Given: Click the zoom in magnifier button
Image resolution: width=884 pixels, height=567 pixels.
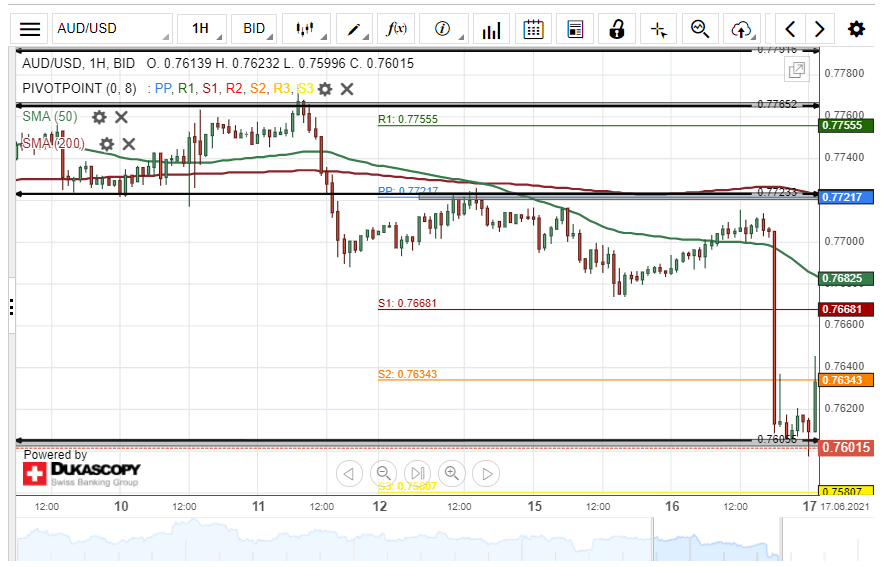Looking at the screenshot, I should click(452, 473).
